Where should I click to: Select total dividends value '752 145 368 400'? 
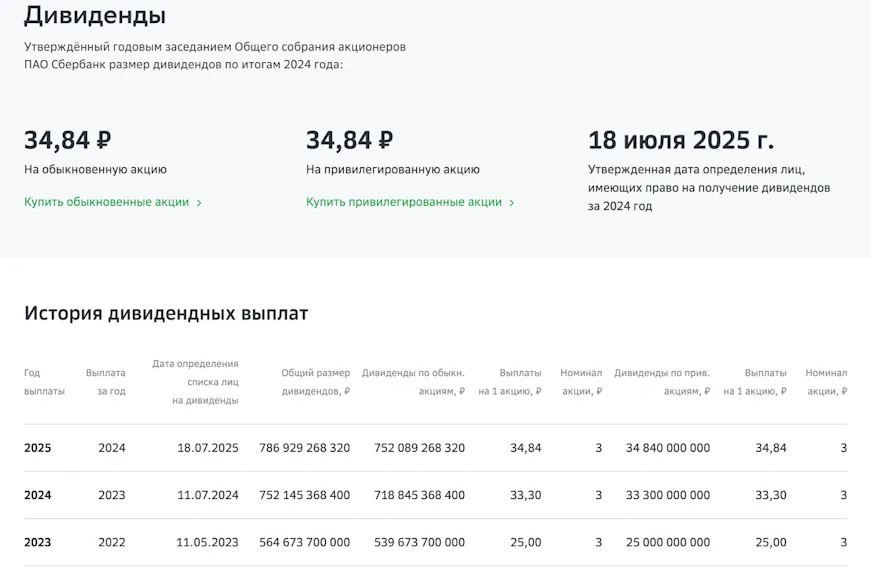pyautogui.click(x=305, y=495)
